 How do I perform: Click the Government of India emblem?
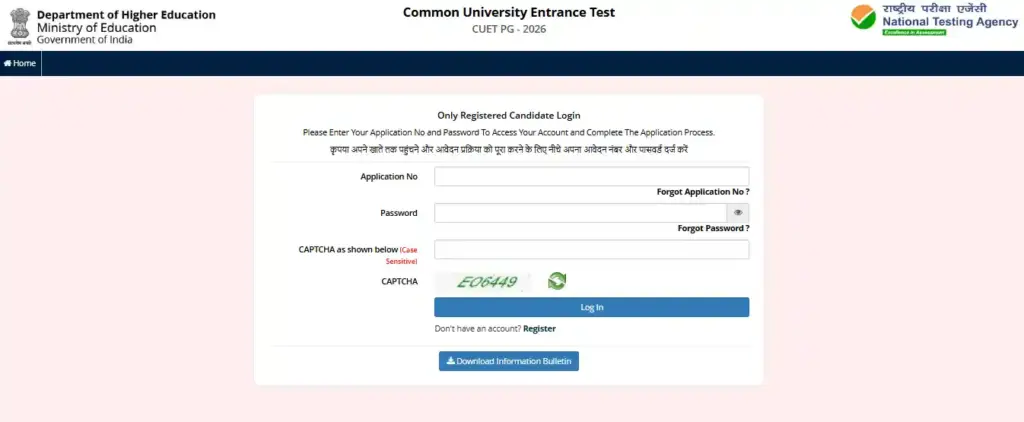(17, 22)
